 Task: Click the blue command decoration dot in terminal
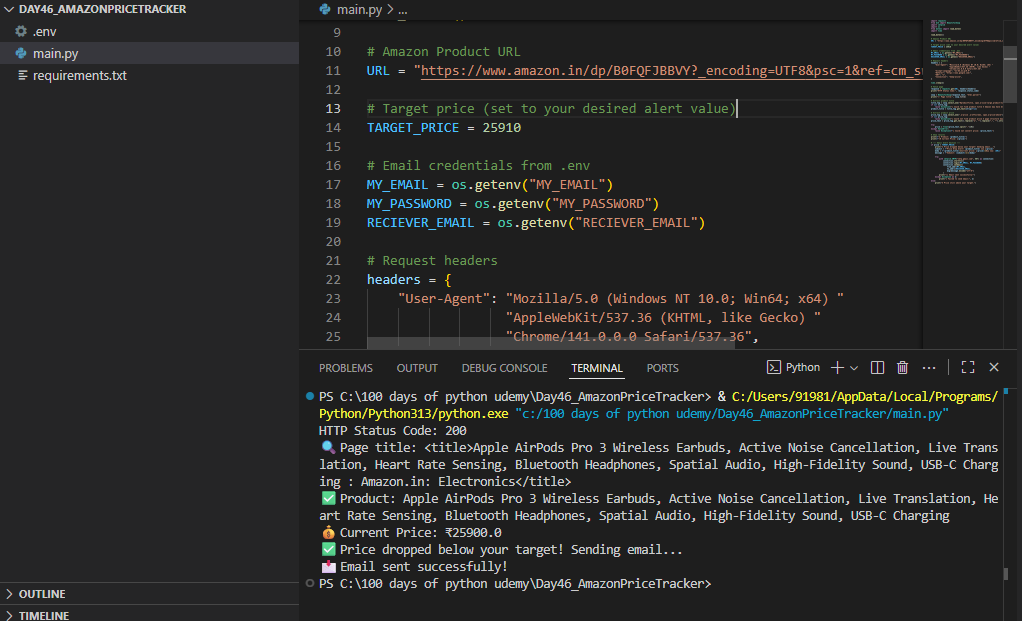(x=310, y=396)
